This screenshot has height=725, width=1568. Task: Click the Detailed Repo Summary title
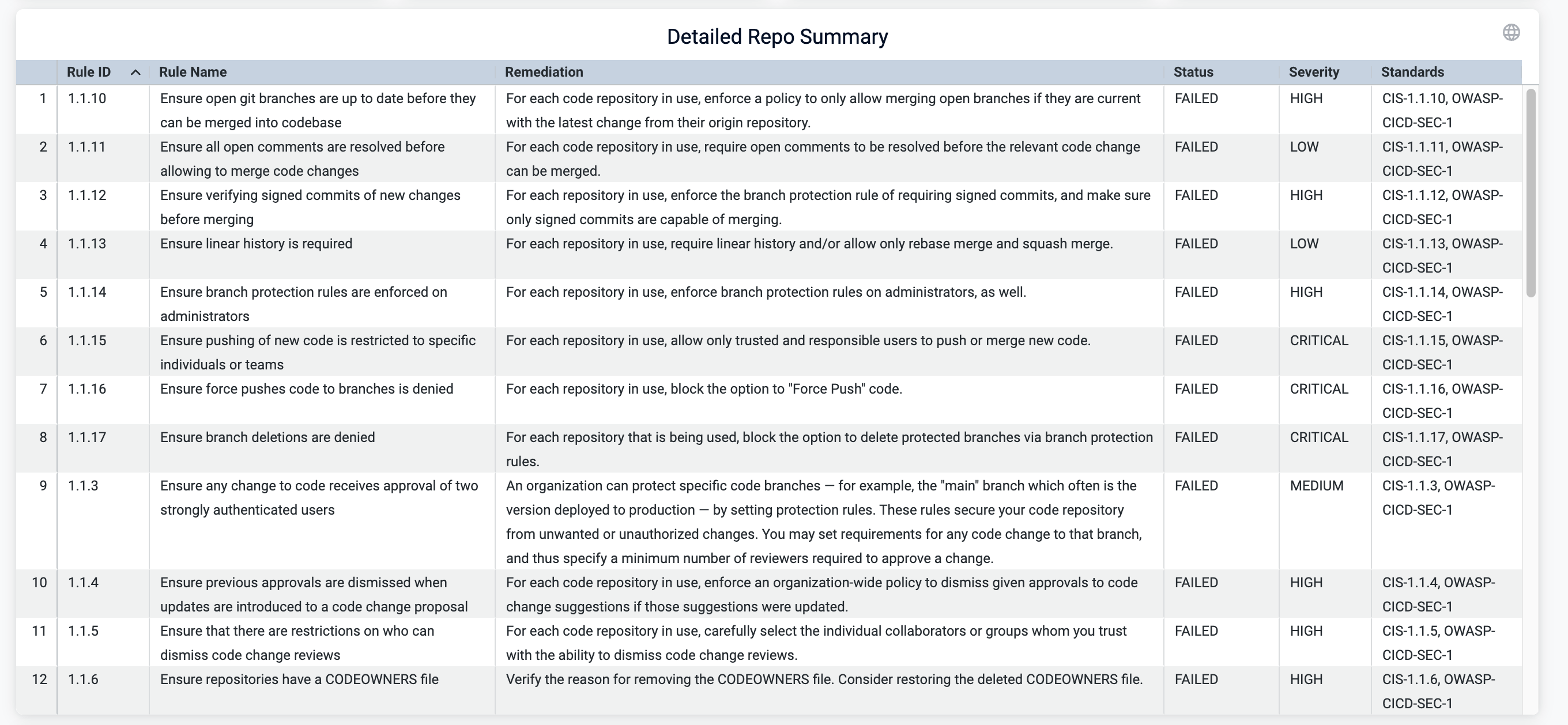click(777, 36)
